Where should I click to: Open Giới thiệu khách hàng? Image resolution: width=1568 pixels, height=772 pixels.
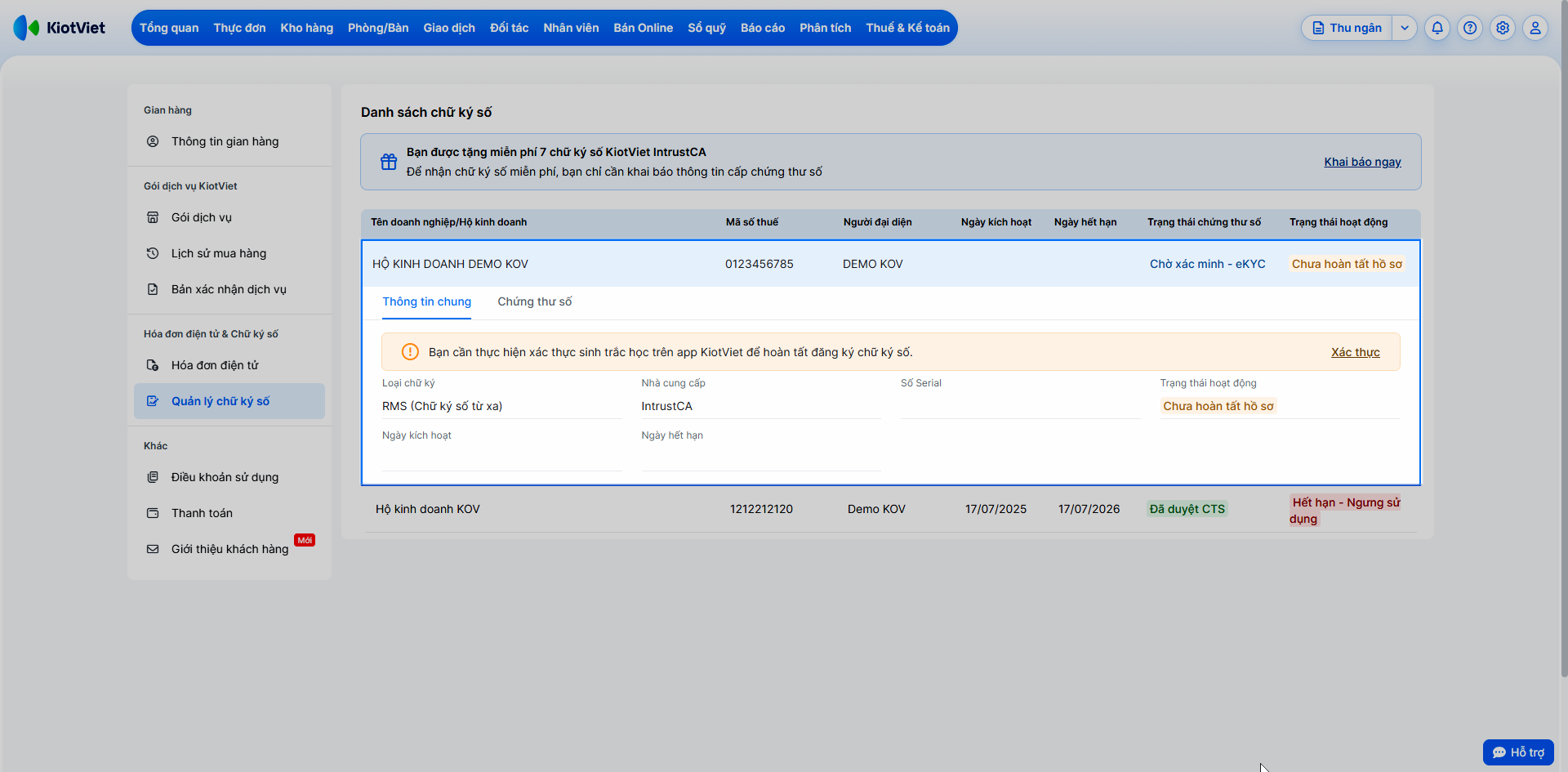pos(229,549)
